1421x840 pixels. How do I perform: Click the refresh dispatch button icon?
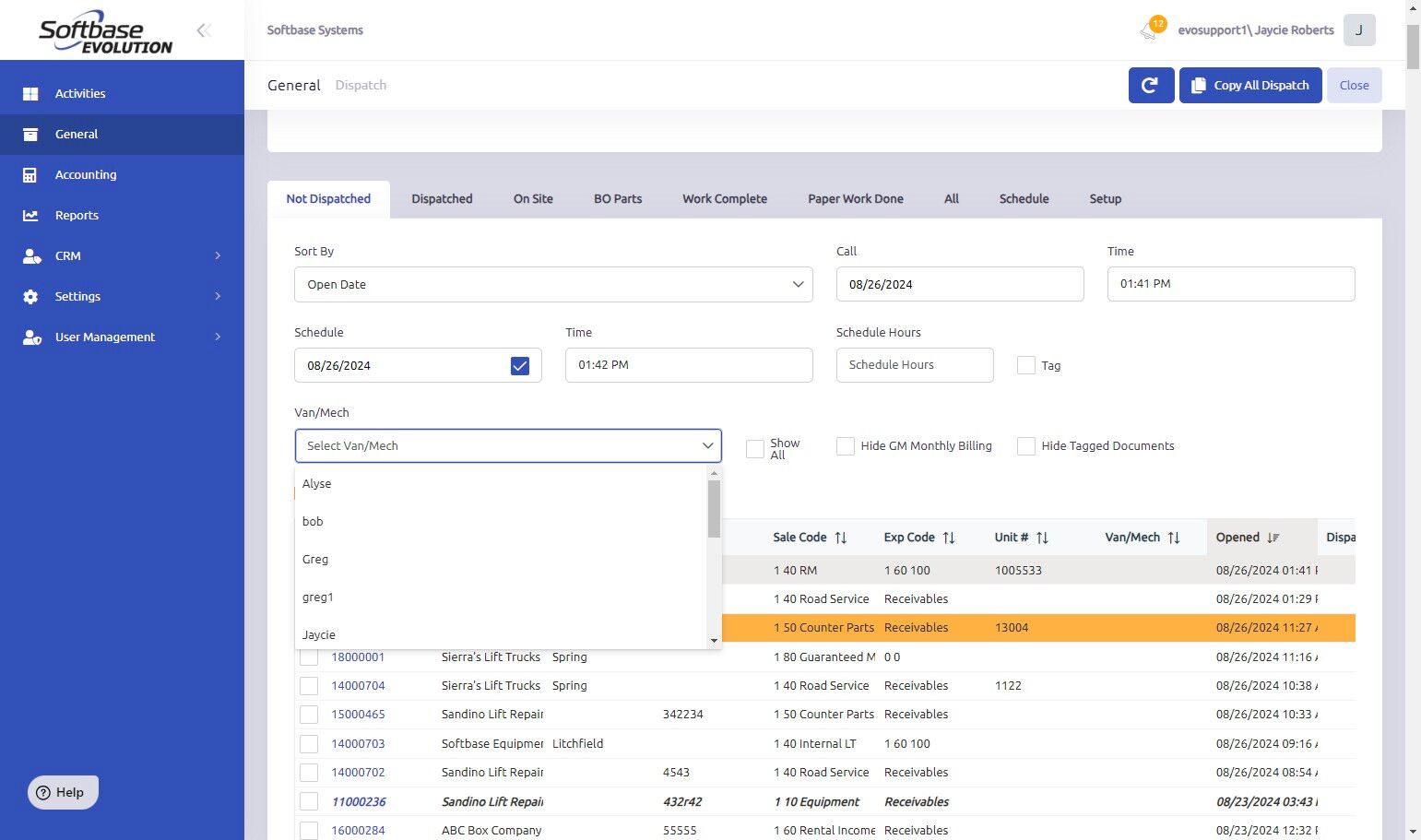[x=1151, y=85]
